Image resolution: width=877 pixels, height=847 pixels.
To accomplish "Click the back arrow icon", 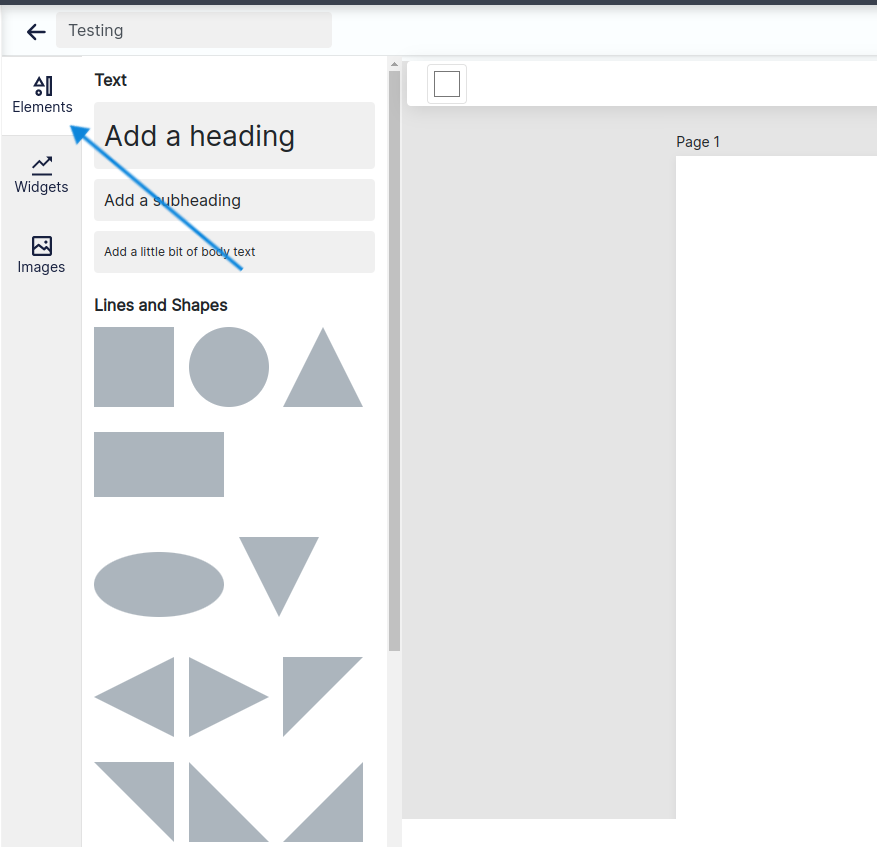I will [36, 32].
